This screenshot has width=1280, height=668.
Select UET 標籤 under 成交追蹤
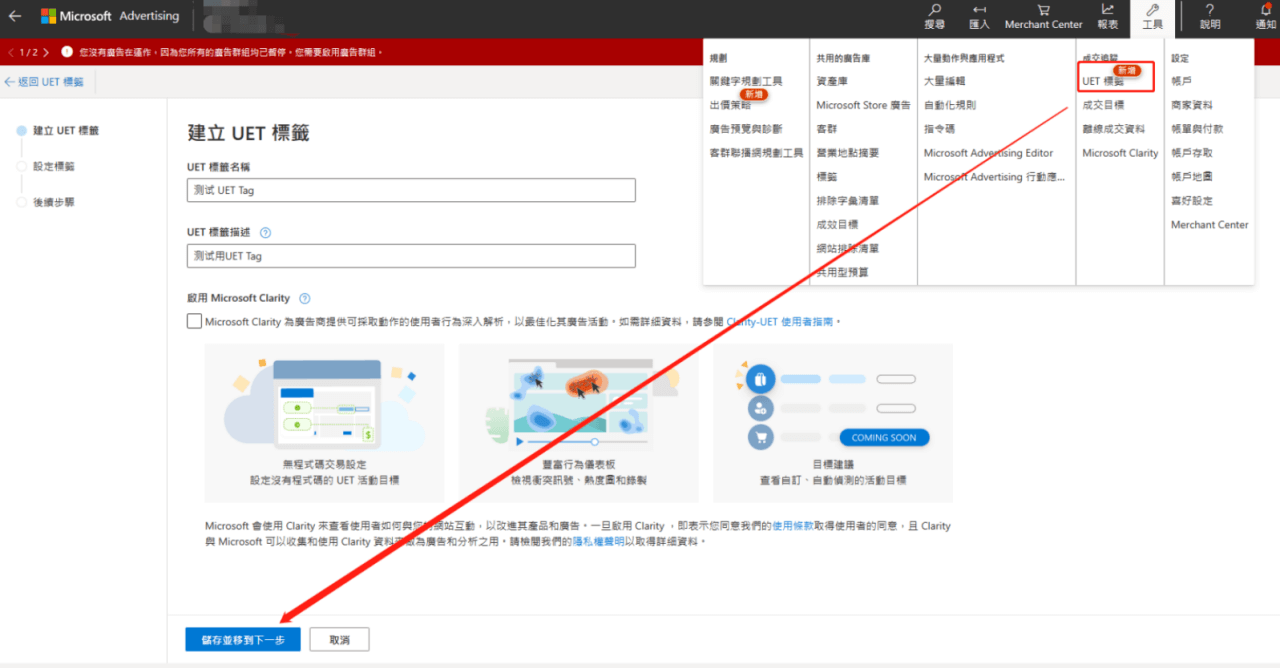coord(1103,81)
